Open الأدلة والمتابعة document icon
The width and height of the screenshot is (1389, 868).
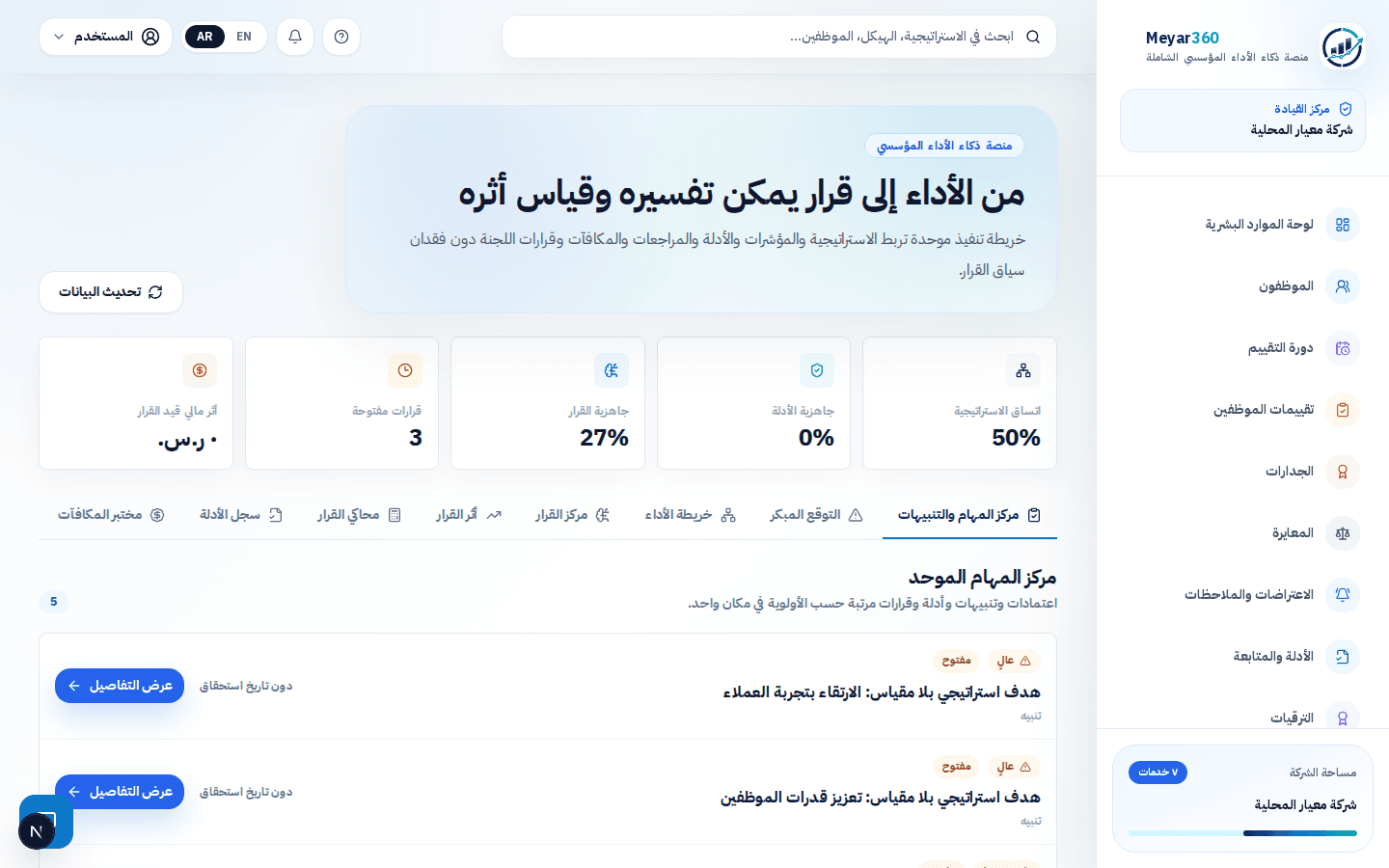[1343, 657]
